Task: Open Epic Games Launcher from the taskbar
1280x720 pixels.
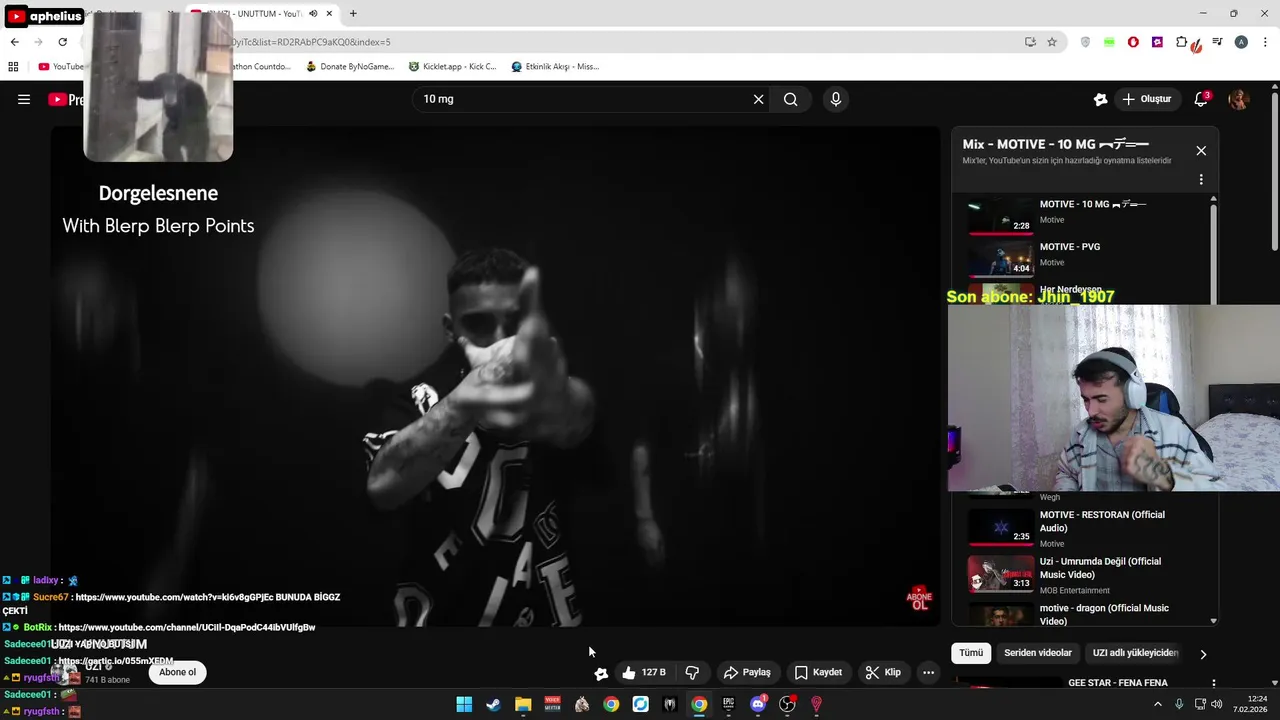Action: [729, 704]
